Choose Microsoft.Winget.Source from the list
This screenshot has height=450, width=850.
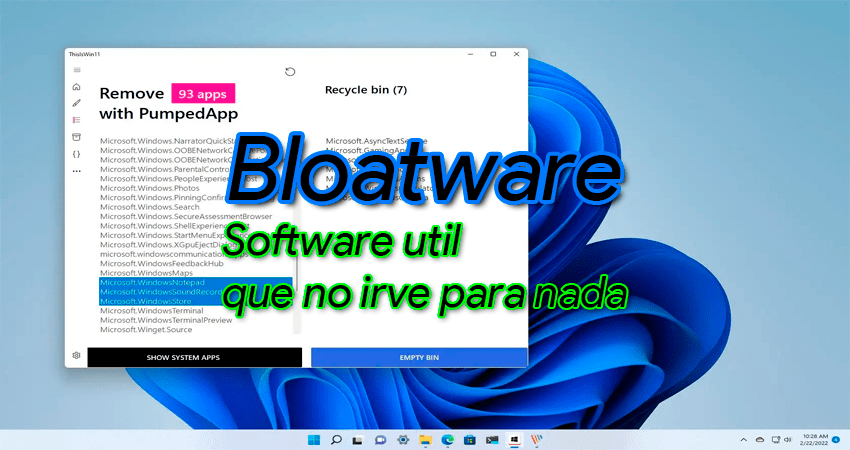(x=146, y=329)
